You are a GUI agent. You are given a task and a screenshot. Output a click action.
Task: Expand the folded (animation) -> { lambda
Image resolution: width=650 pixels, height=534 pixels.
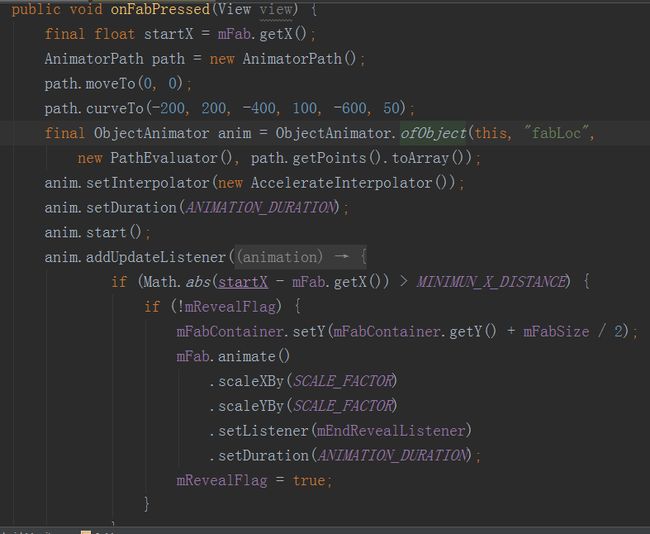point(301,257)
